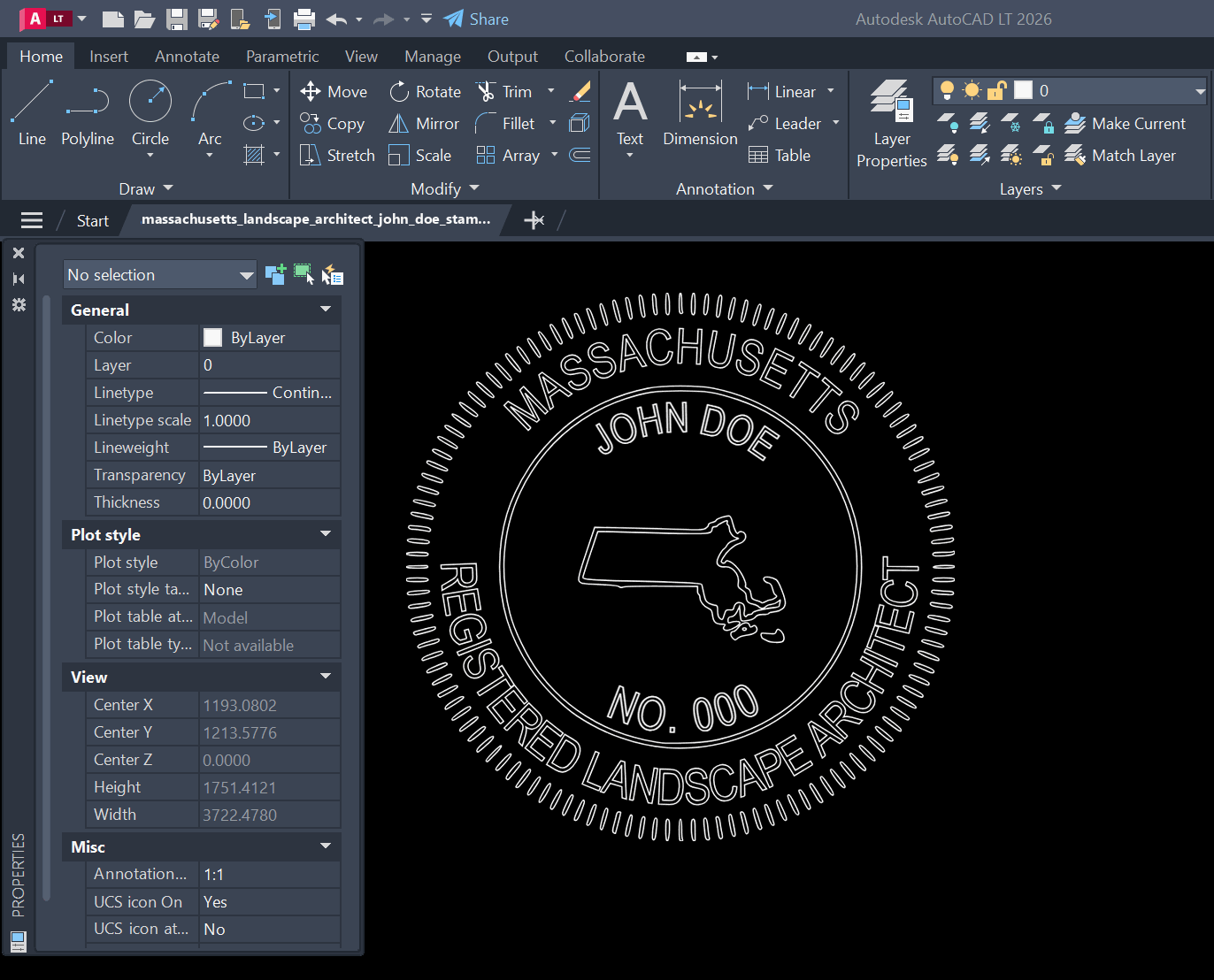Open the Quick Select tool in Properties palette
The width and height of the screenshot is (1214, 980).
333,274
